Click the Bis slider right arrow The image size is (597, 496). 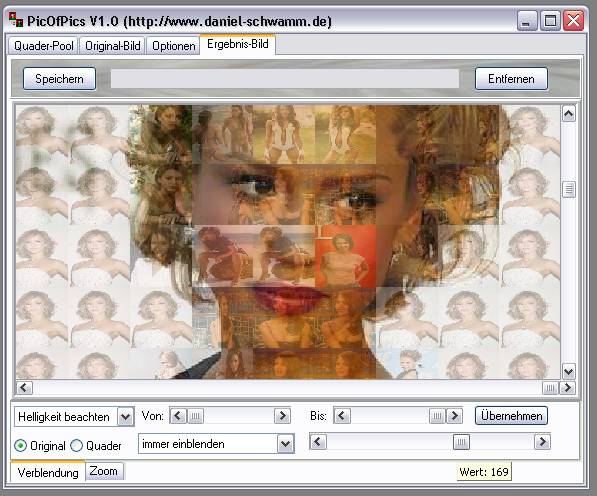click(x=454, y=416)
